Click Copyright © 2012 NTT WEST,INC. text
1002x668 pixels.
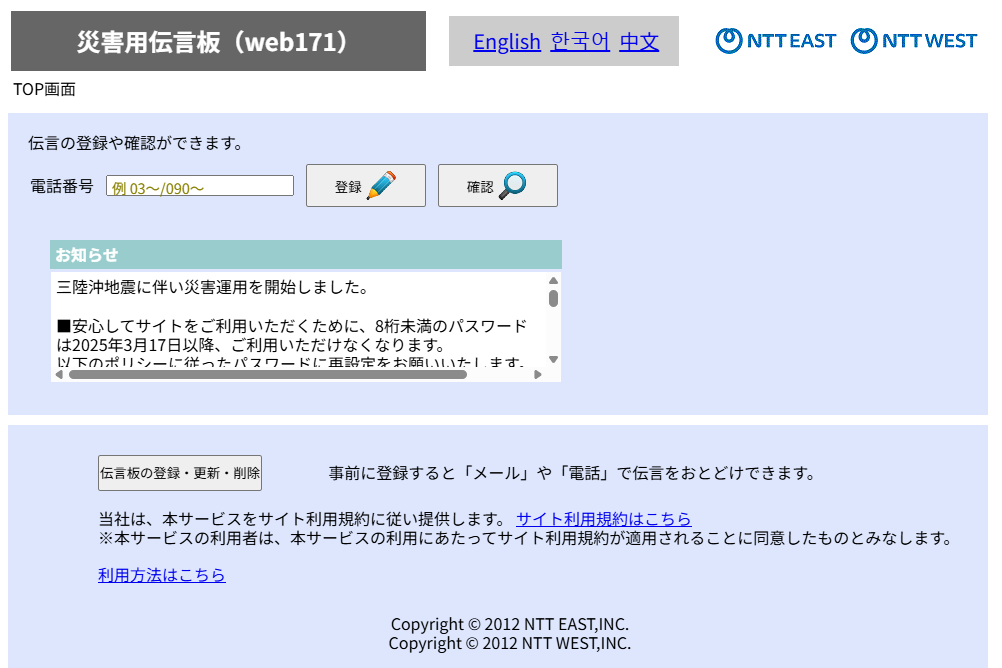point(510,643)
